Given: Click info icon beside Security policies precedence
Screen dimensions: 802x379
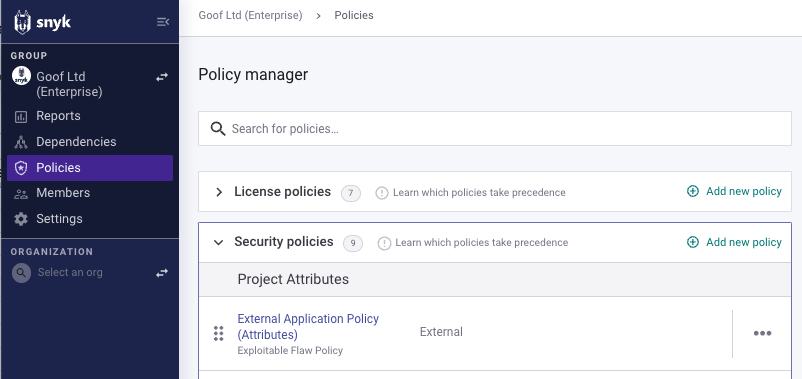Looking at the screenshot, I should 384,243.
